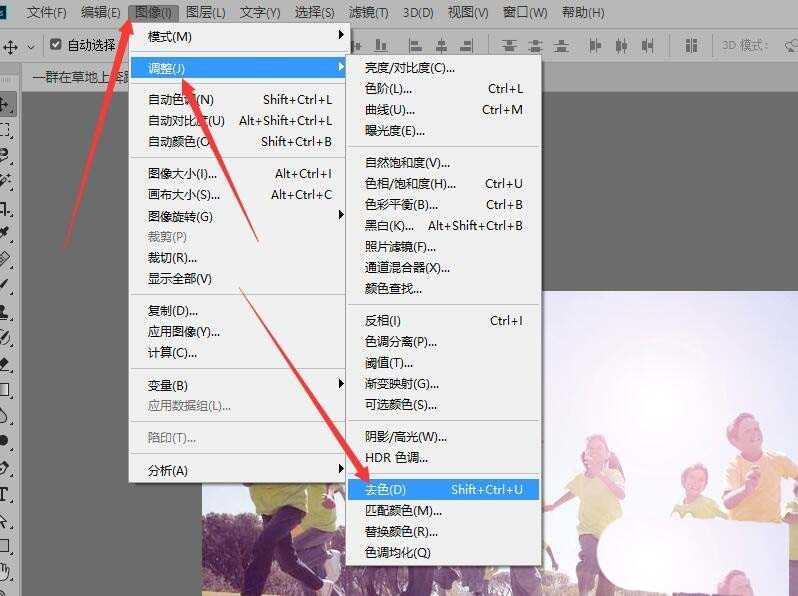798x596 pixels.
Task: Expand the 变量(B) submenu
Action: pos(238,385)
